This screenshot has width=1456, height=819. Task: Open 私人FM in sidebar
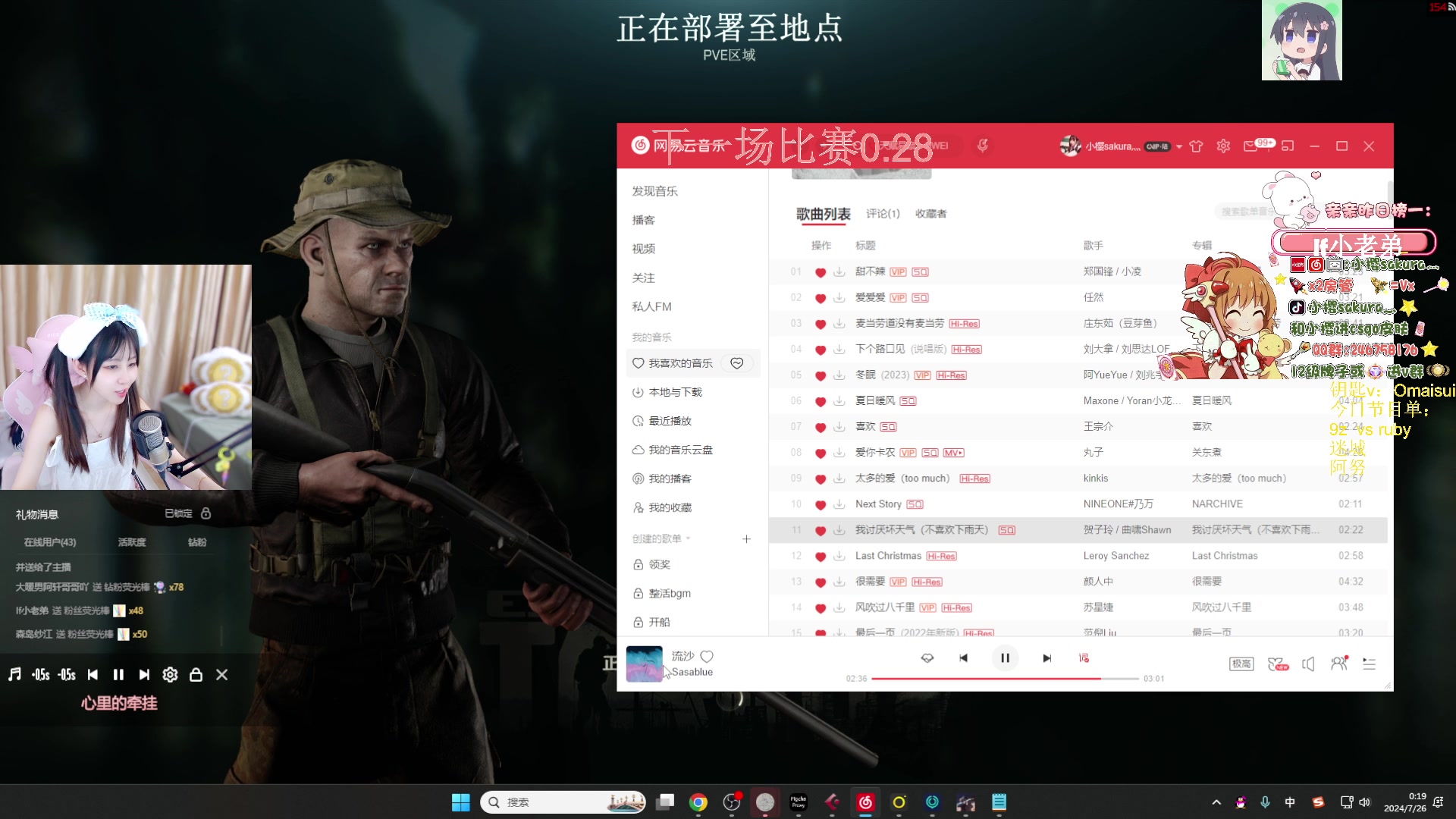point(651,307)
